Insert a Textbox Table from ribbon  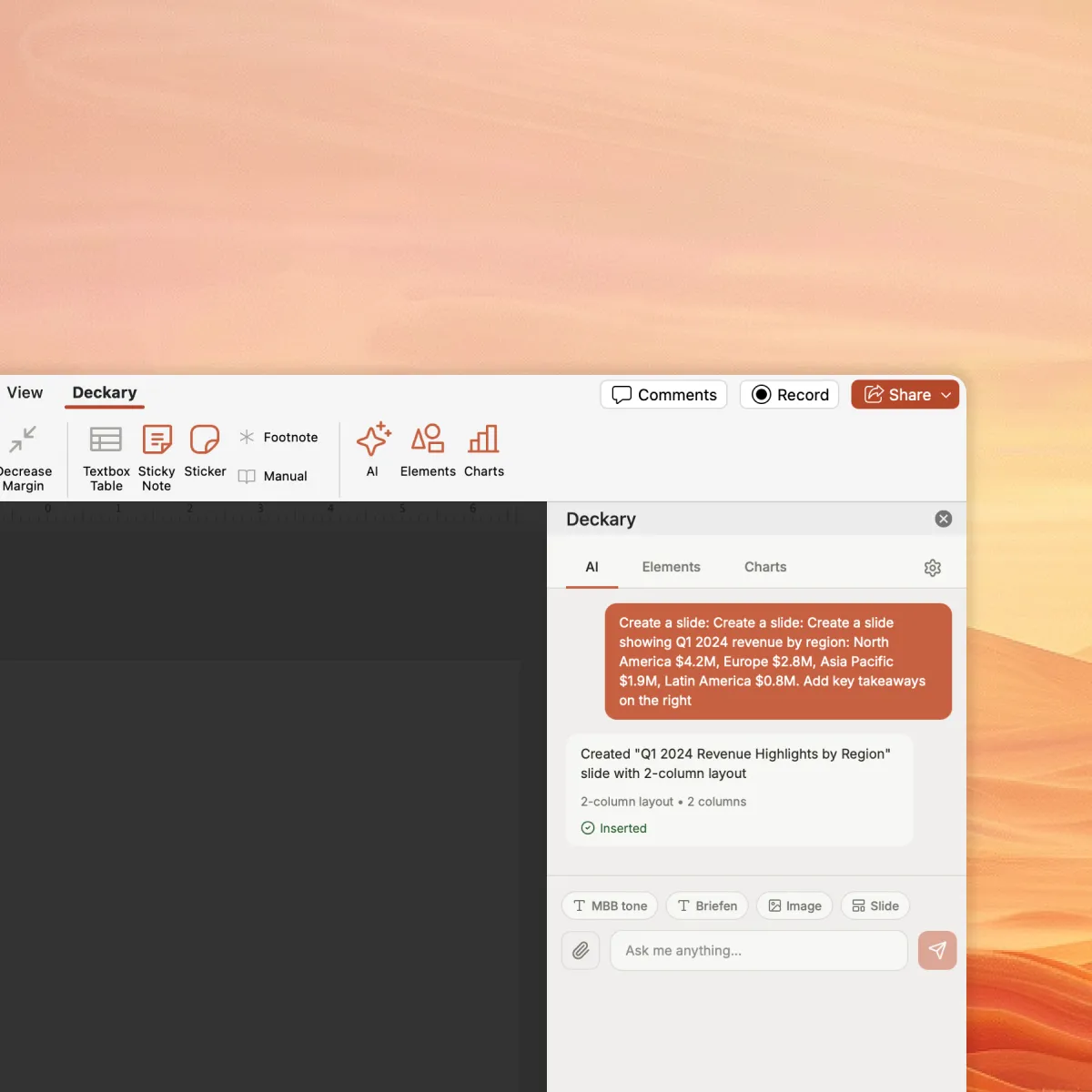[x=106, y=457]
